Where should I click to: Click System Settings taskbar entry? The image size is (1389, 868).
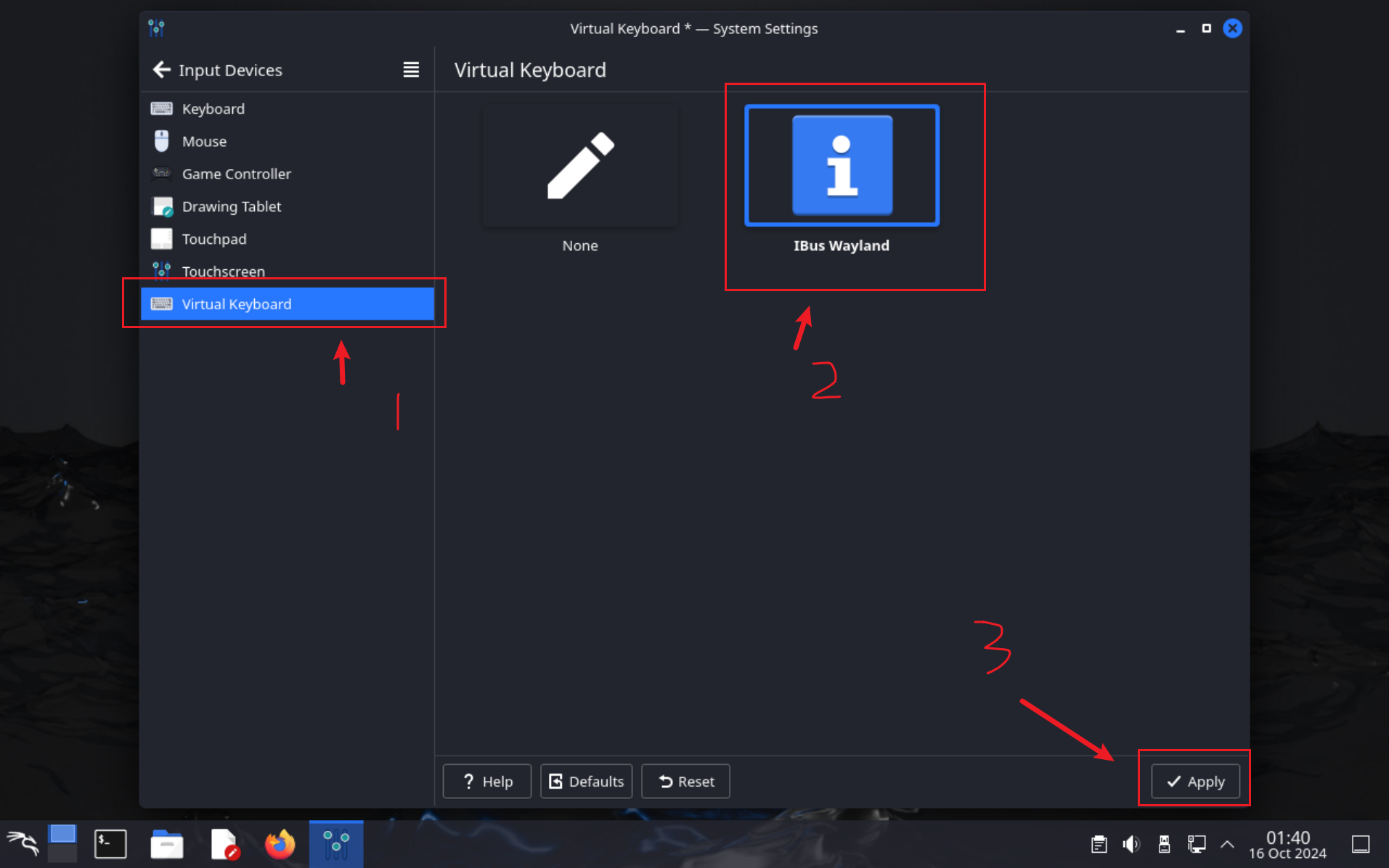[336, 844]
